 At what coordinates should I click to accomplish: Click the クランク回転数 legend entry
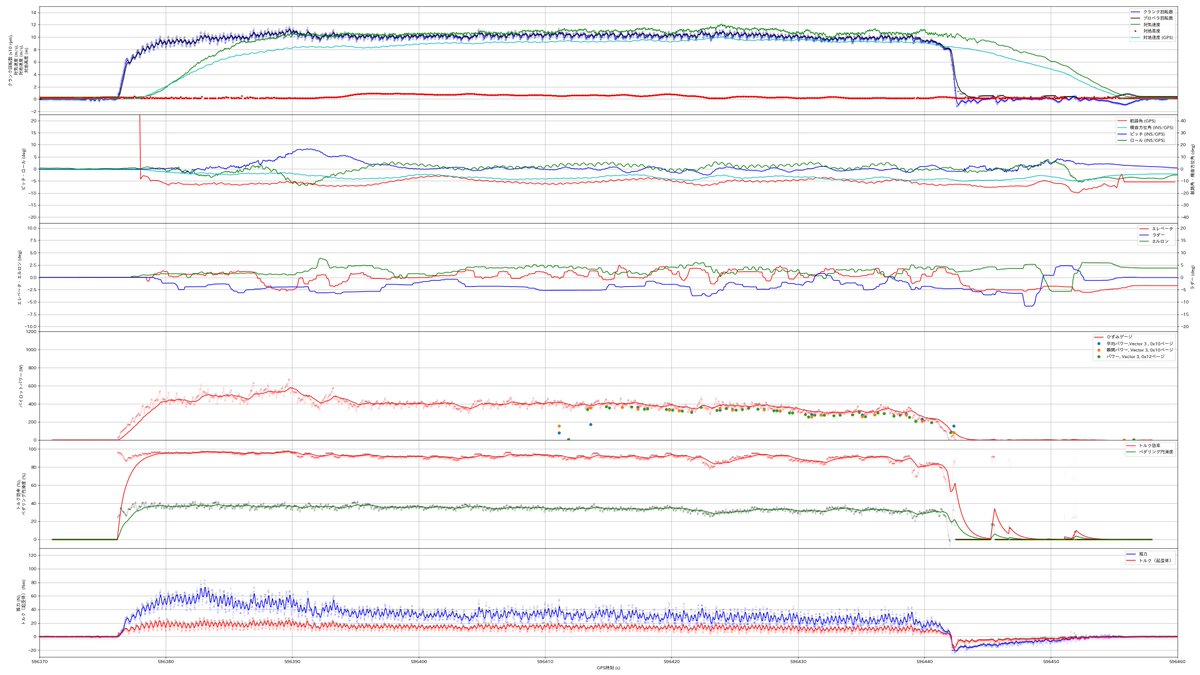click(1151, 12)
